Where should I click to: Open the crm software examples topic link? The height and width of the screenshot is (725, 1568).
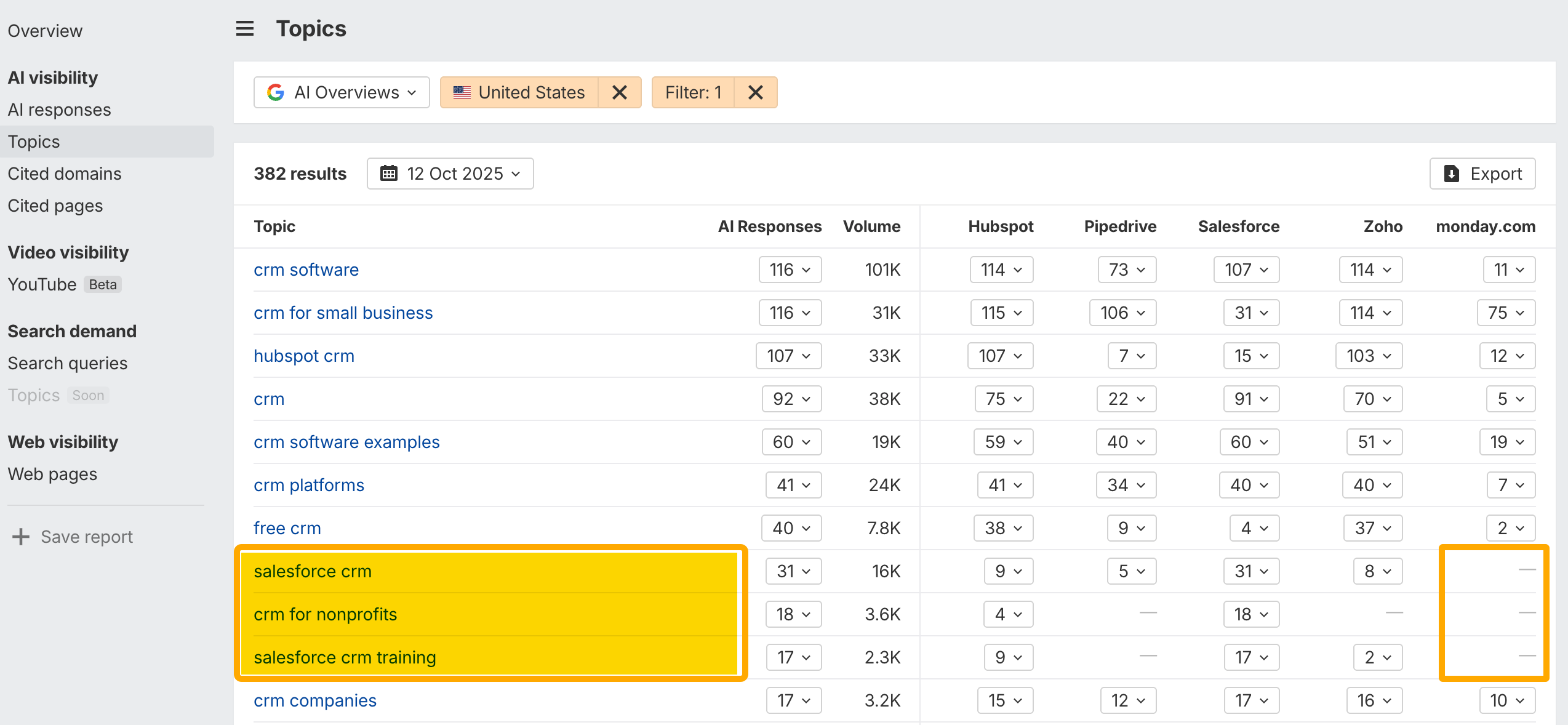[x=346, y=442]
